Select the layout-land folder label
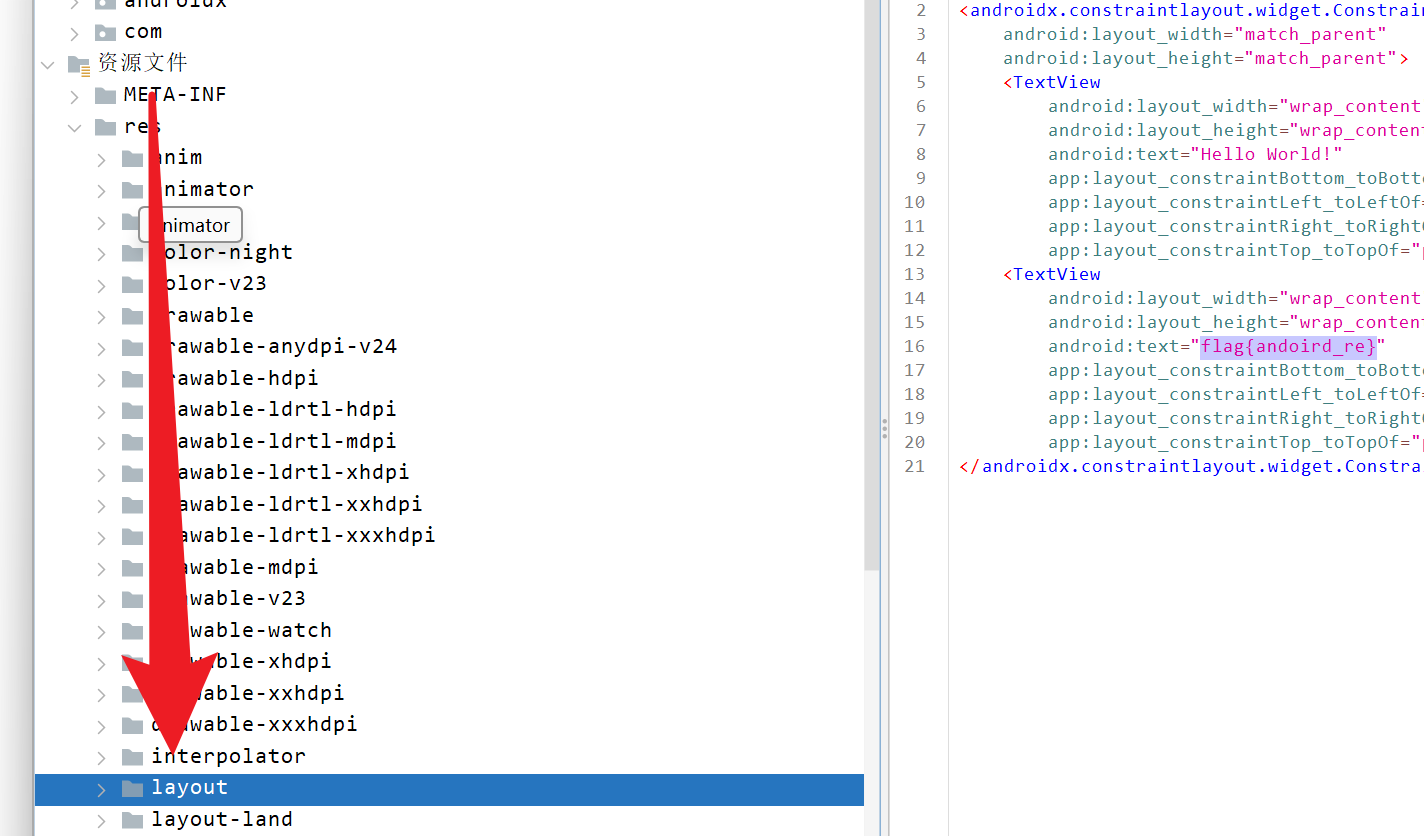 pyautogui.click(x=222, y=820)
